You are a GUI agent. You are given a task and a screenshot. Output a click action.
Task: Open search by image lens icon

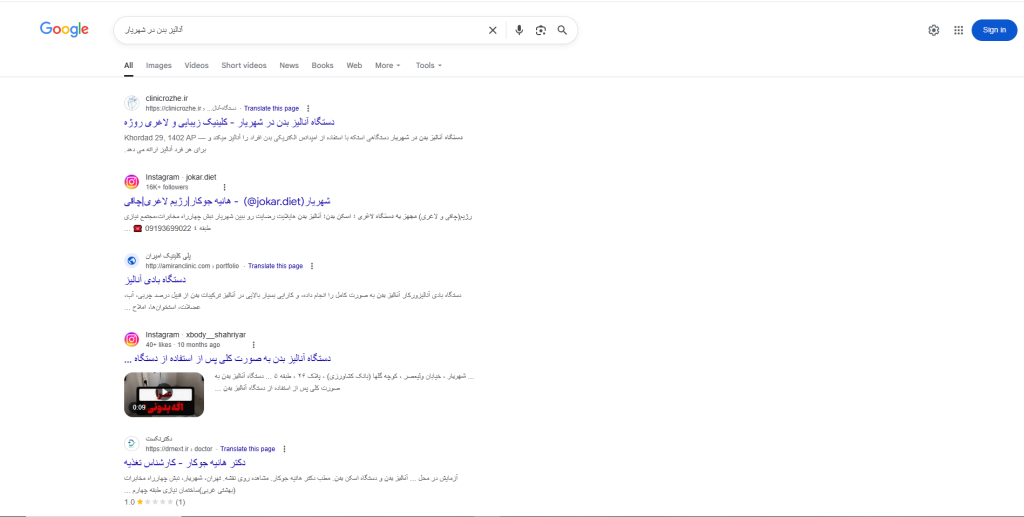pyautogui.click(x=541, y=30)
